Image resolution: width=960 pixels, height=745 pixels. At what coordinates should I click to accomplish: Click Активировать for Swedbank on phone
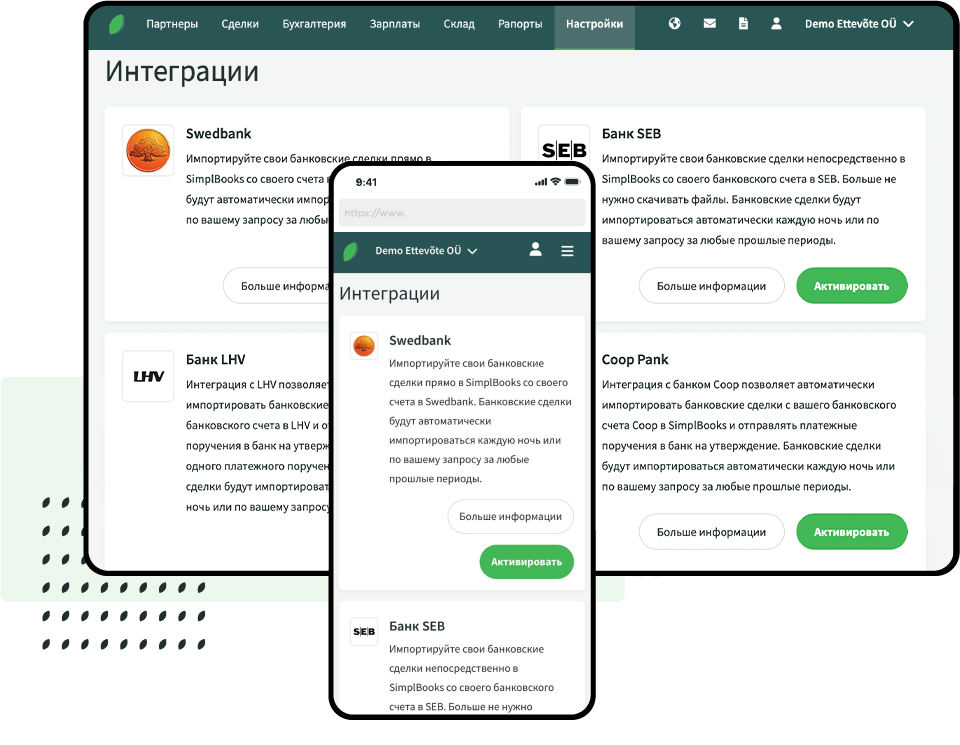pyautogui.click(x=527, y=562)
